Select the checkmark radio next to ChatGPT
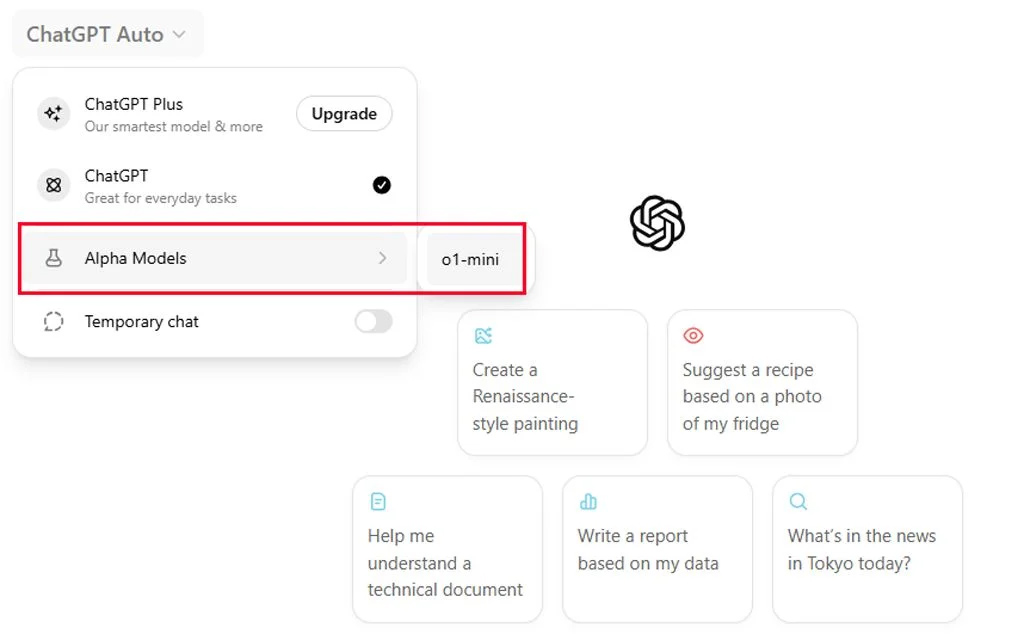This screenshot has height=634, width=1024. pyautogui.click(x=381, y=185)
